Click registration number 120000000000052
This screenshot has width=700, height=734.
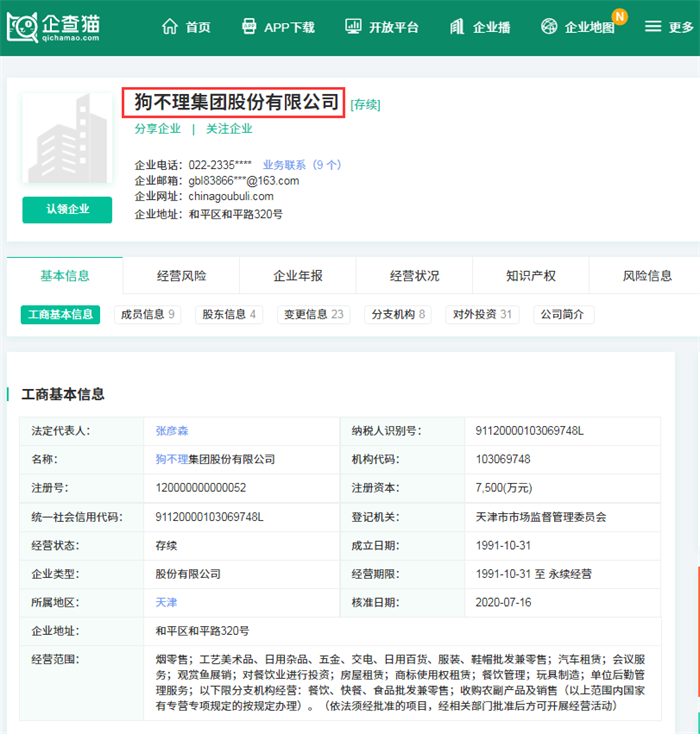(x=200, y=488)
